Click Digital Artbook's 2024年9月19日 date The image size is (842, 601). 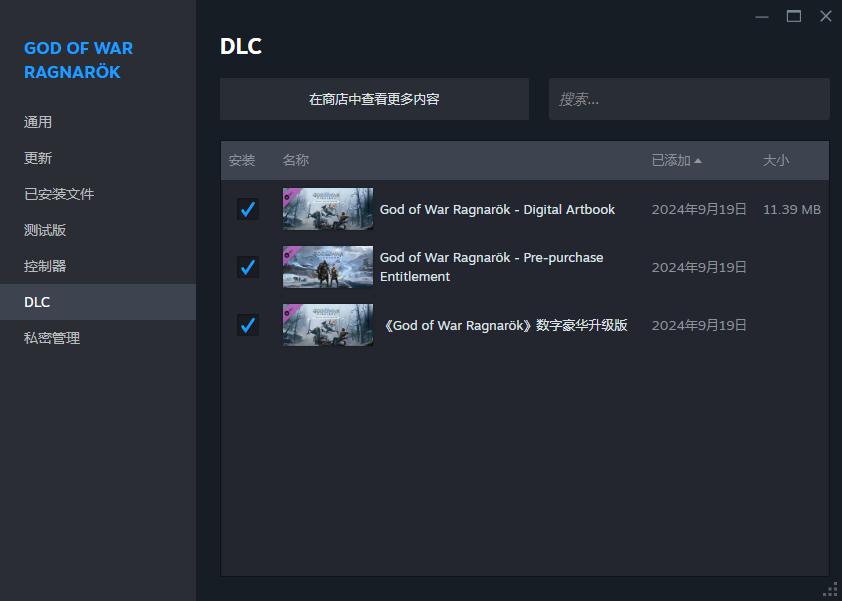[699, 209]
